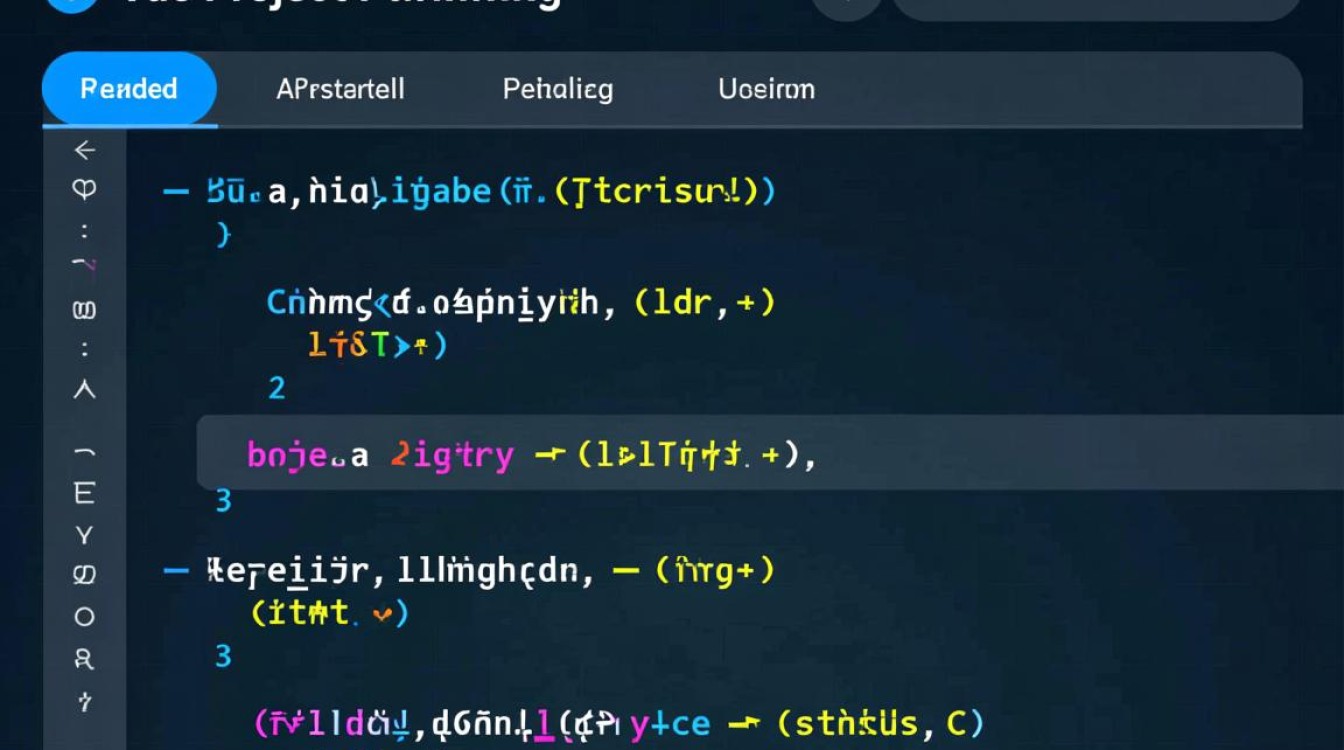The width and height of the screenshot is (1344, 750).
Task: Click the round button left of the search field
Action: (x=846, y=8)
